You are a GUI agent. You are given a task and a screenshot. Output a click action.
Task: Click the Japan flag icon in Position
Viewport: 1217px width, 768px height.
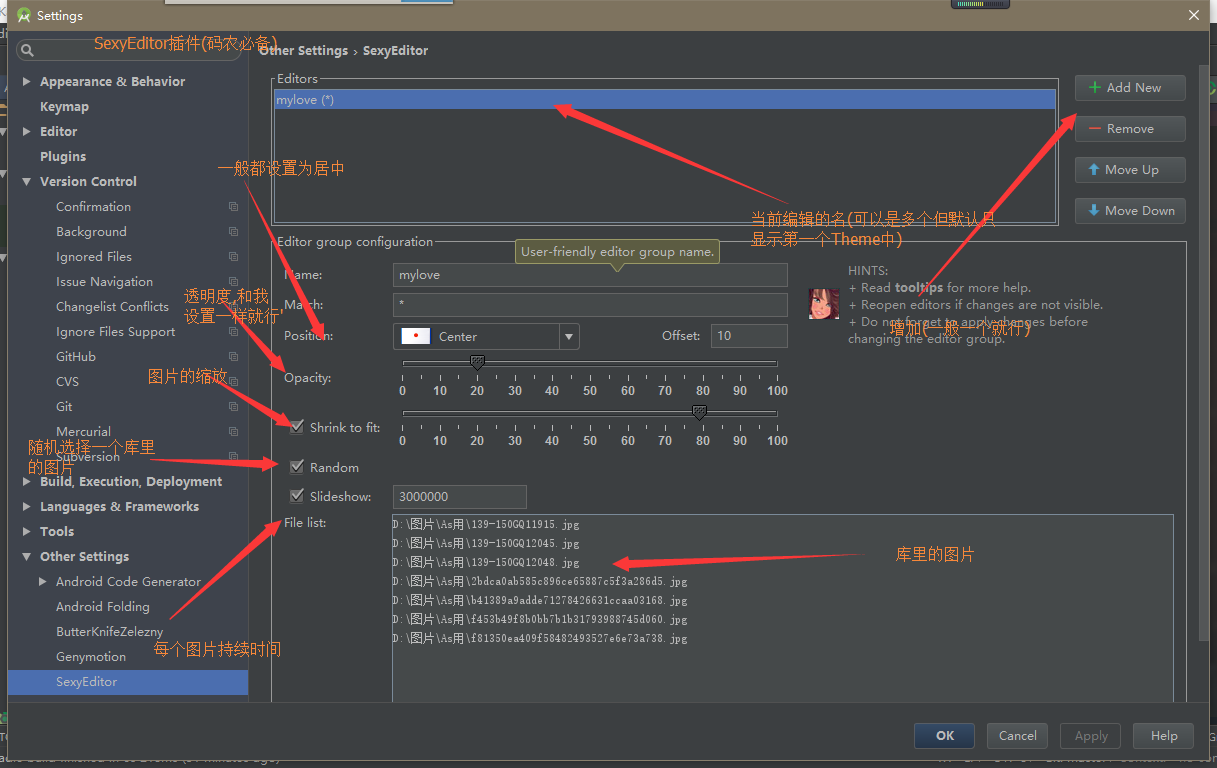[x=415, y=337]
